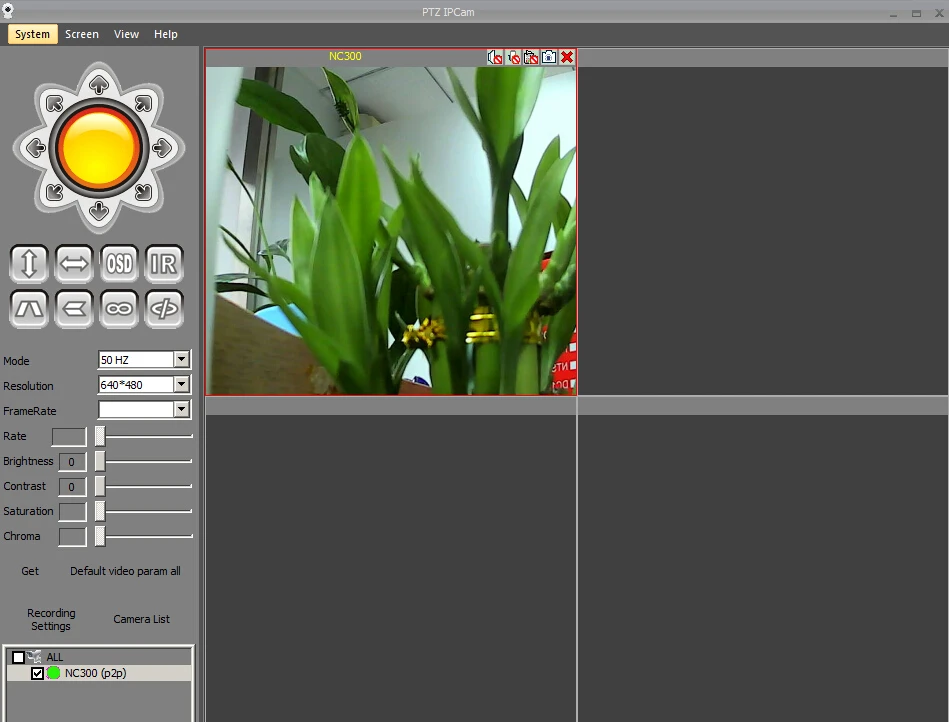Toggle the IR infrared button
The image size is (949, 722).
pos(164,264)
